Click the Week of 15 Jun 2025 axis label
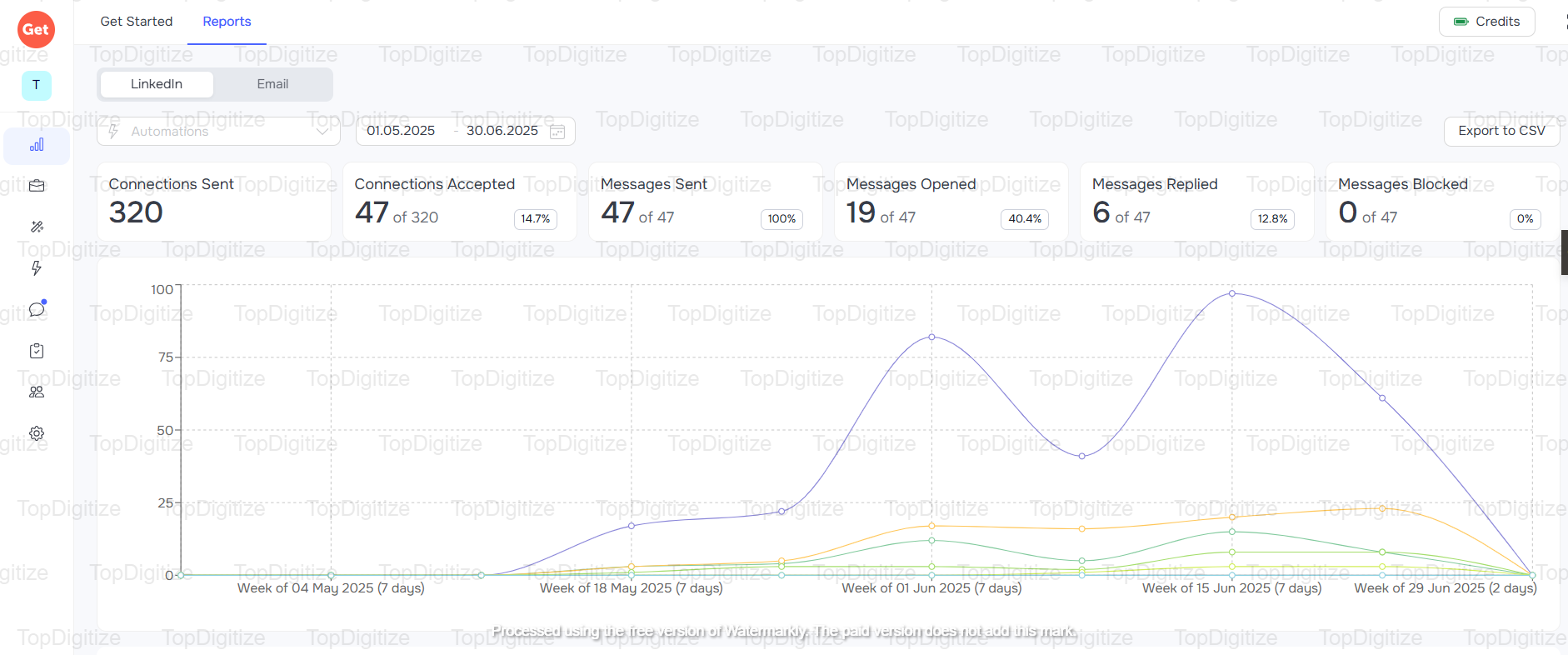Screen dimensions: 1568x655 point(1232,588)
